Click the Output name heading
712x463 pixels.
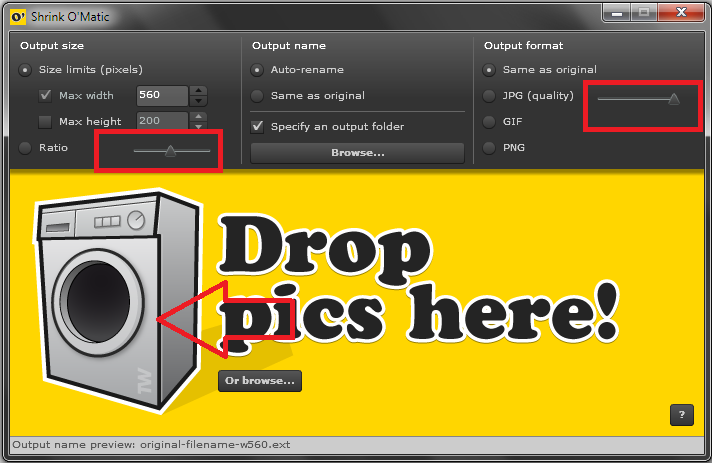tap(289, 46)
